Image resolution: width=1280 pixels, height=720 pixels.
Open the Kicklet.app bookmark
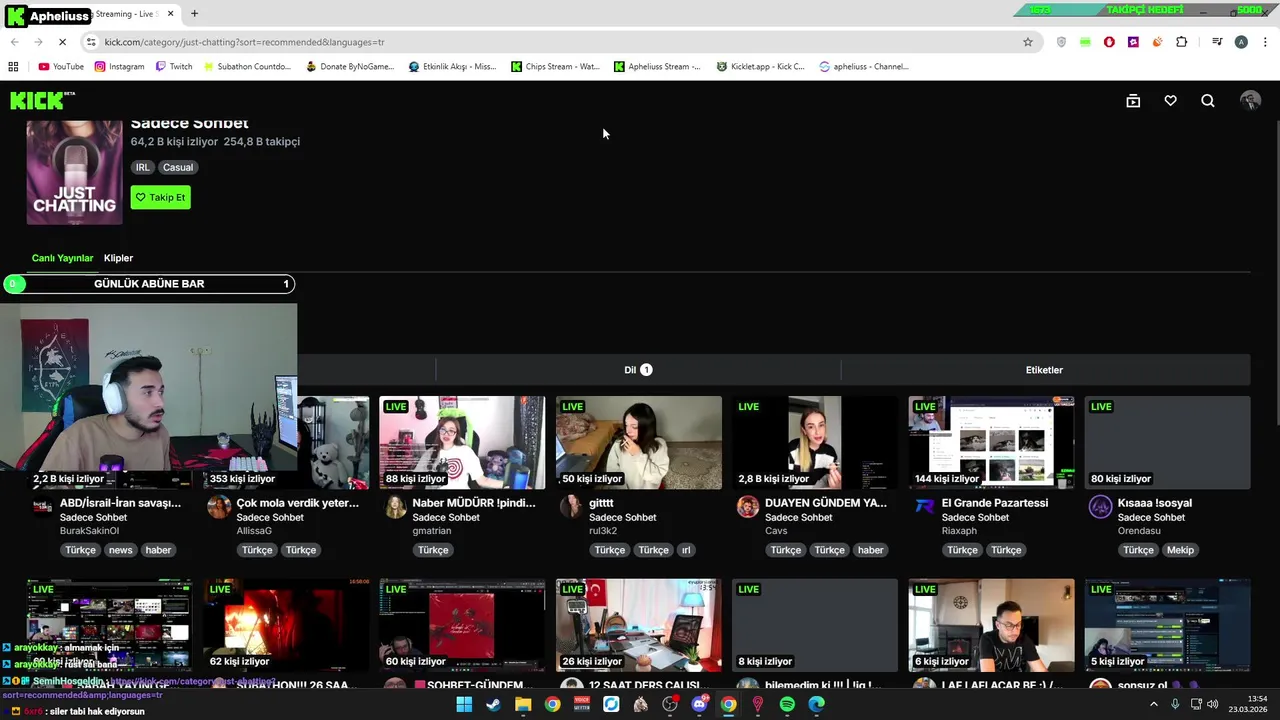761,67
